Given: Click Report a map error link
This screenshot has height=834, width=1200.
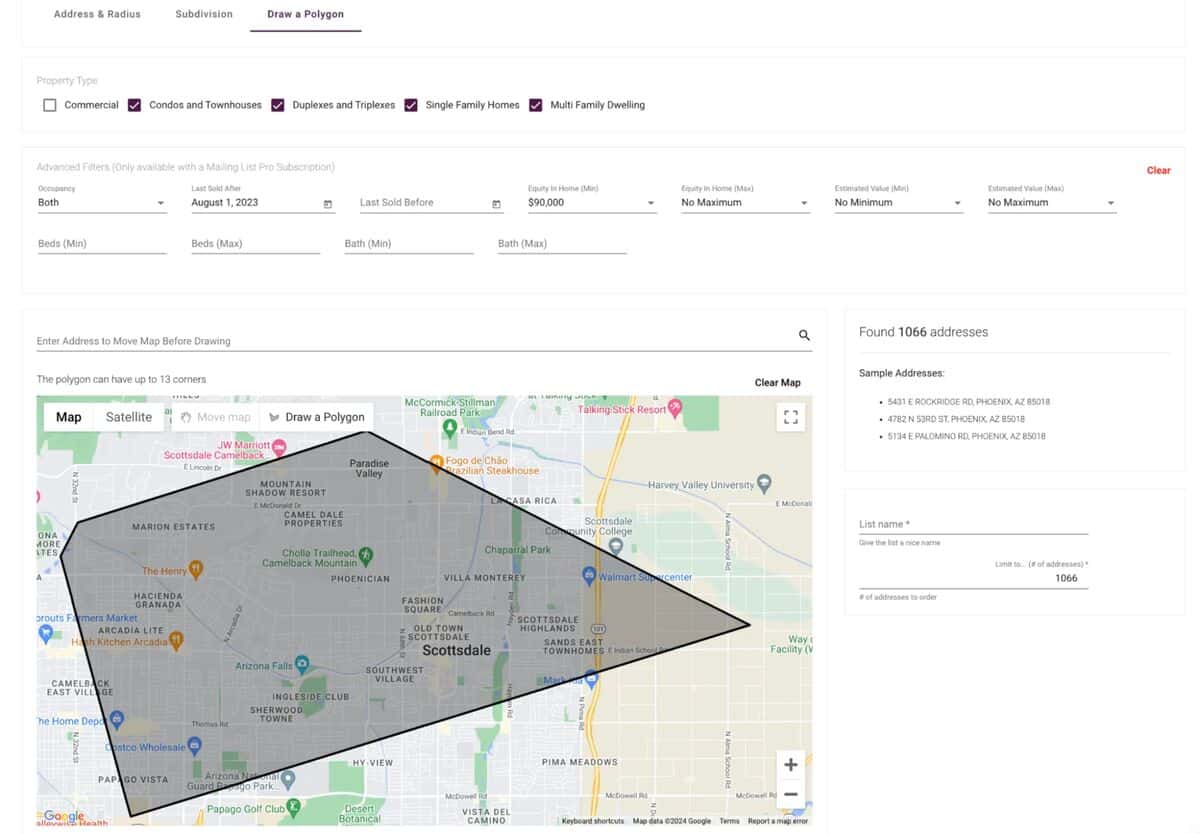Looking at the screenshot, I should 777,821.
